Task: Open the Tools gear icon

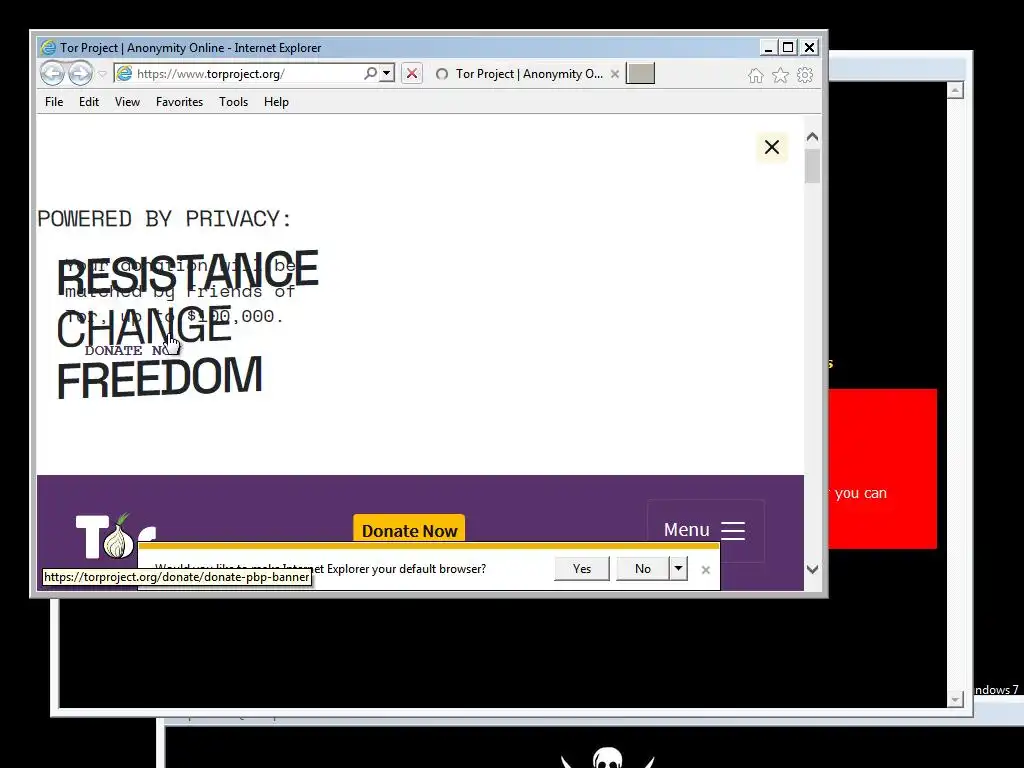Action: pyautogui.click(x=805, y=75)
